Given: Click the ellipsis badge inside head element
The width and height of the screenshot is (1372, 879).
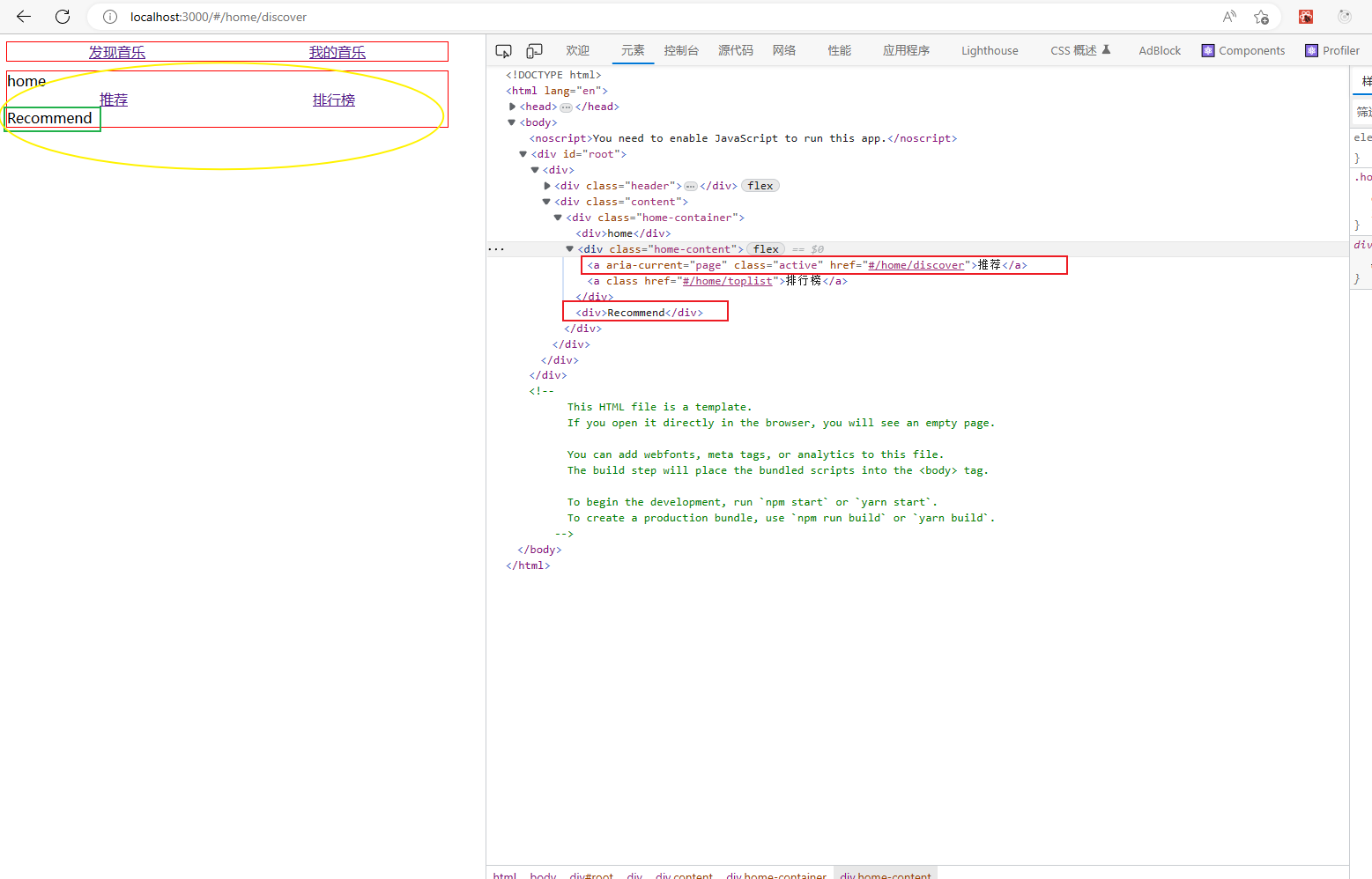Looking at the screenshot, I should click(x=566, y=107).
